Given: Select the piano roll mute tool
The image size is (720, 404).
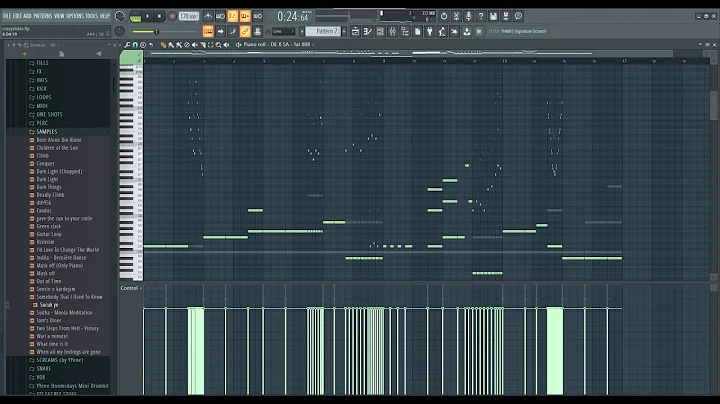Looking at the screenshot, I should [x=195, y=45].
